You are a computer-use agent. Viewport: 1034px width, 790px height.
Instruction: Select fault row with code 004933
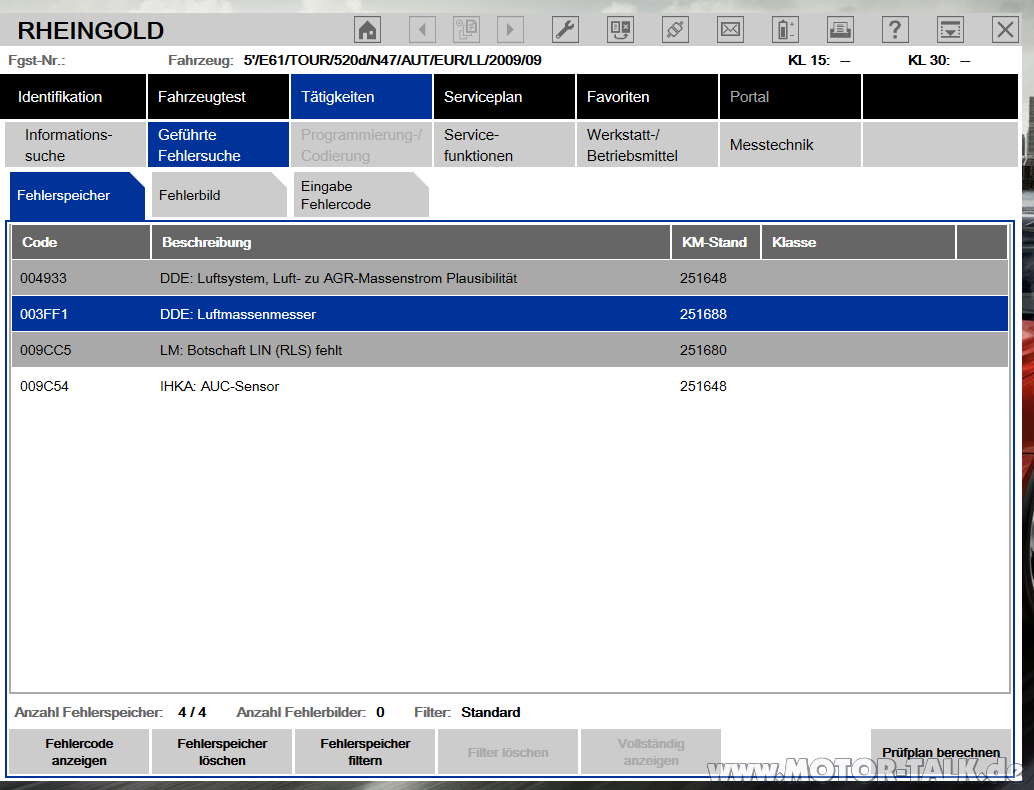coord(510,278)
